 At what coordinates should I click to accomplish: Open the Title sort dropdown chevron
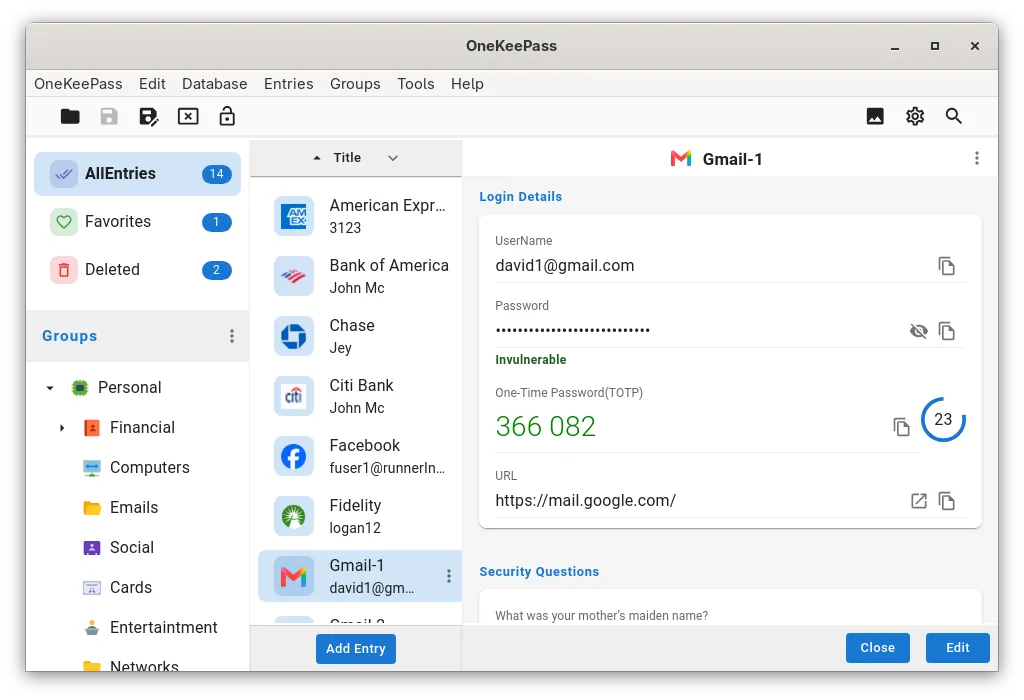point(392,158)
